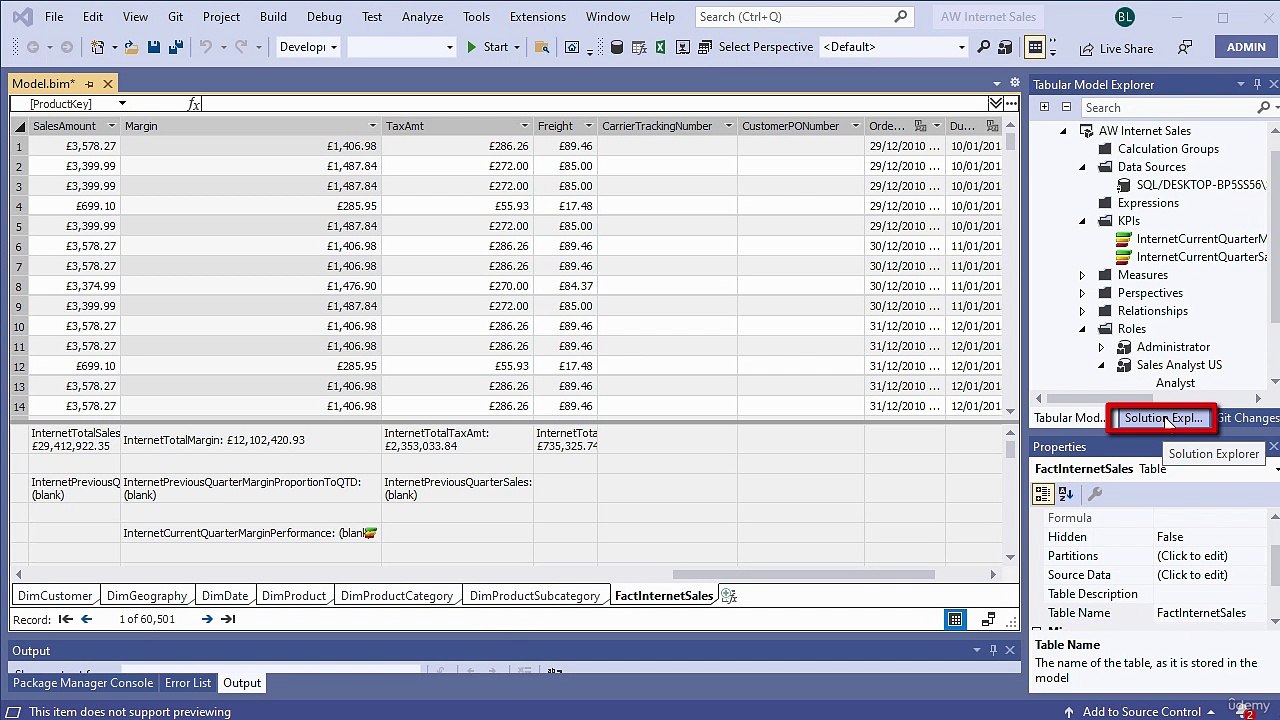This screenshot has height=720, width=1280.
Task: Expand the Administrator role node
Action: 1101,347
